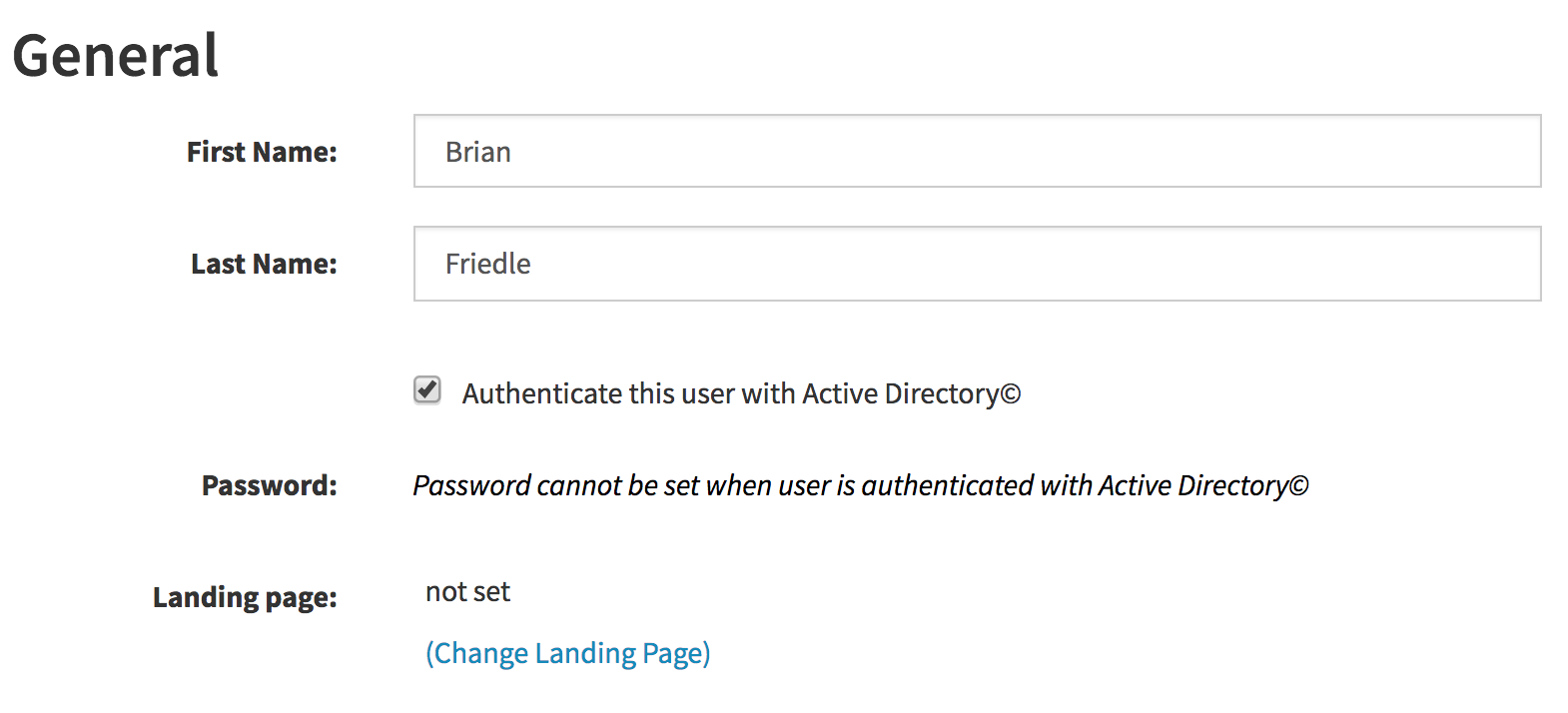
Task: Uncheck the Active Directory authentication checkbox
Action: pos(427,389)
